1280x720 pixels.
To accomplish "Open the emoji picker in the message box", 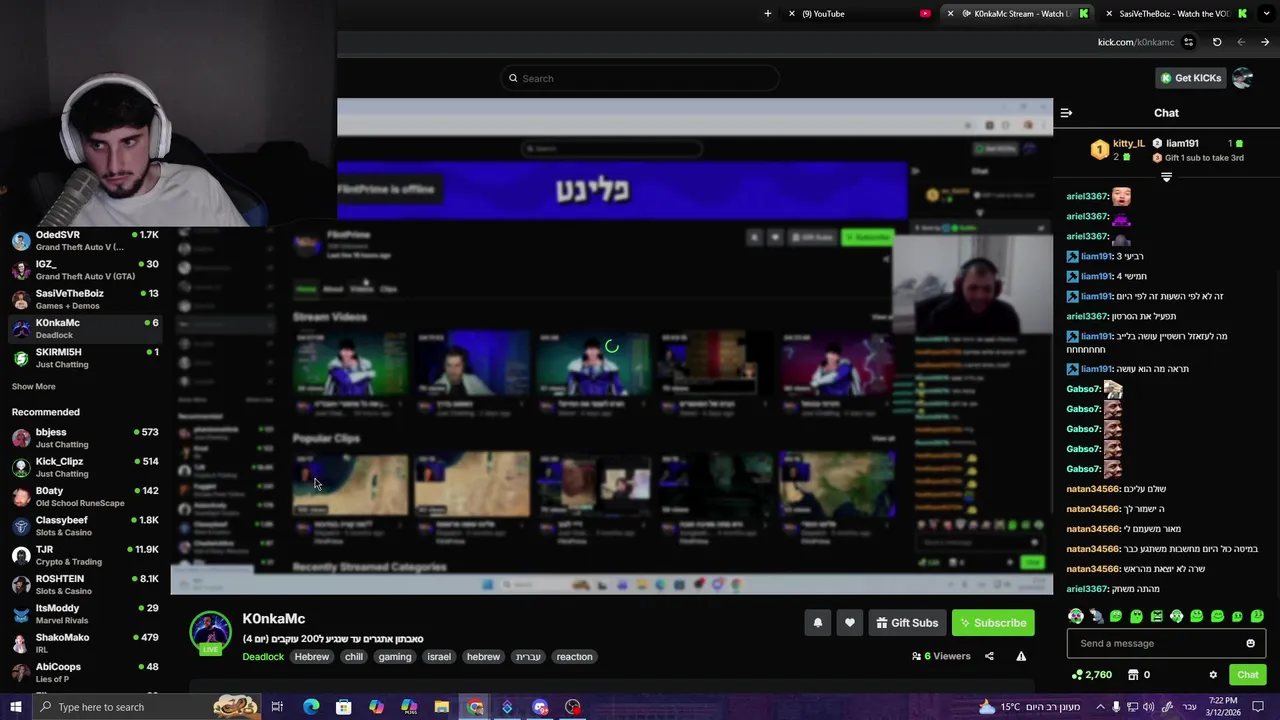I will [x=1250, y=643].
